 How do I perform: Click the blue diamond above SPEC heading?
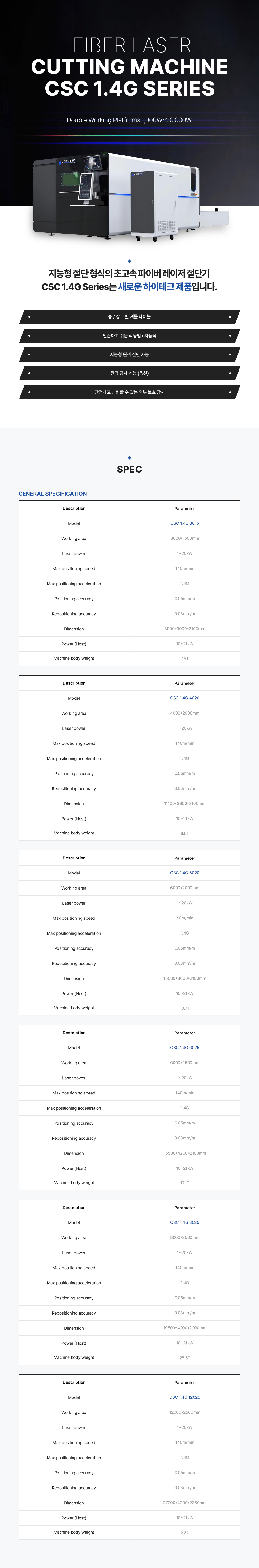click(129, 457)
